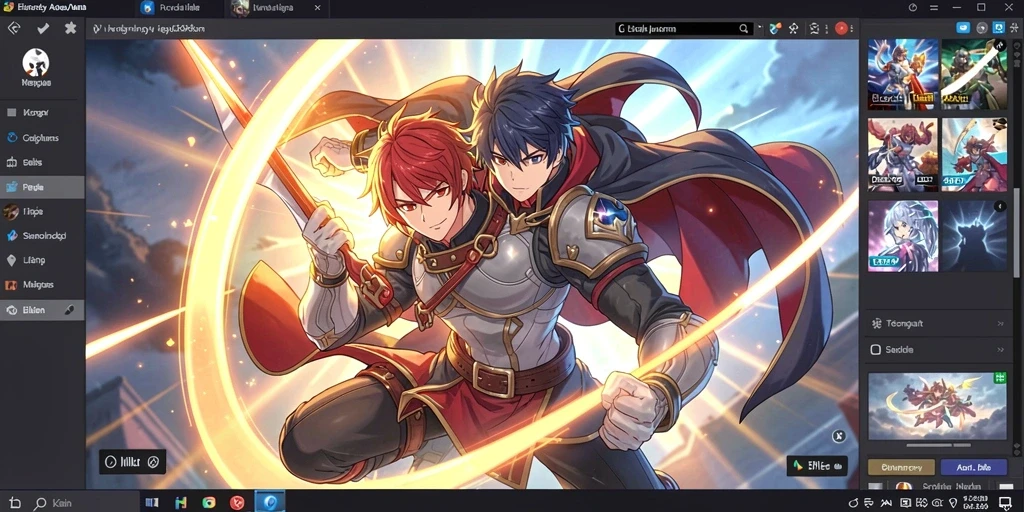Viewport: 1024px width, 512px height.
Task: Click the green grid badge on preview
Action: pos(999,378)
